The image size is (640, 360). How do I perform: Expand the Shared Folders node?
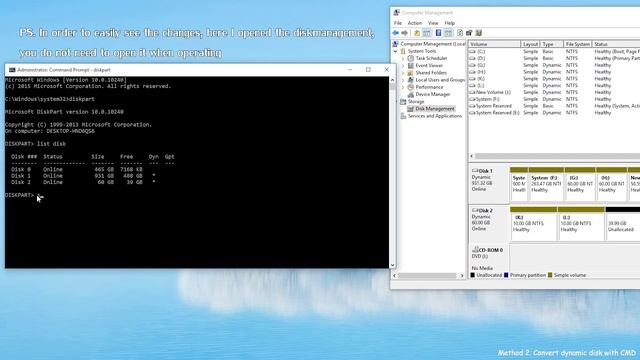click(x=403, y=73)
